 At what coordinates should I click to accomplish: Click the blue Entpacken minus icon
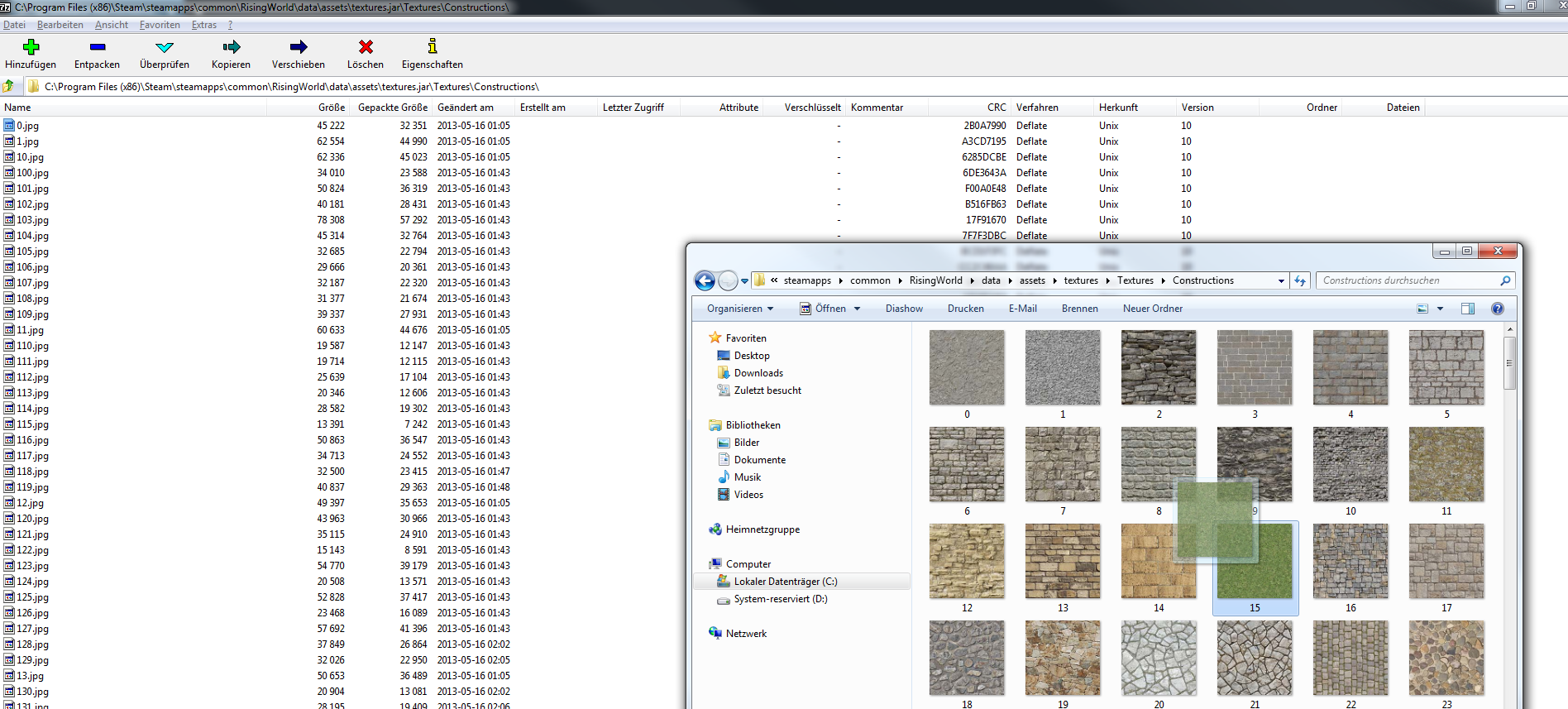click(97, 47)
